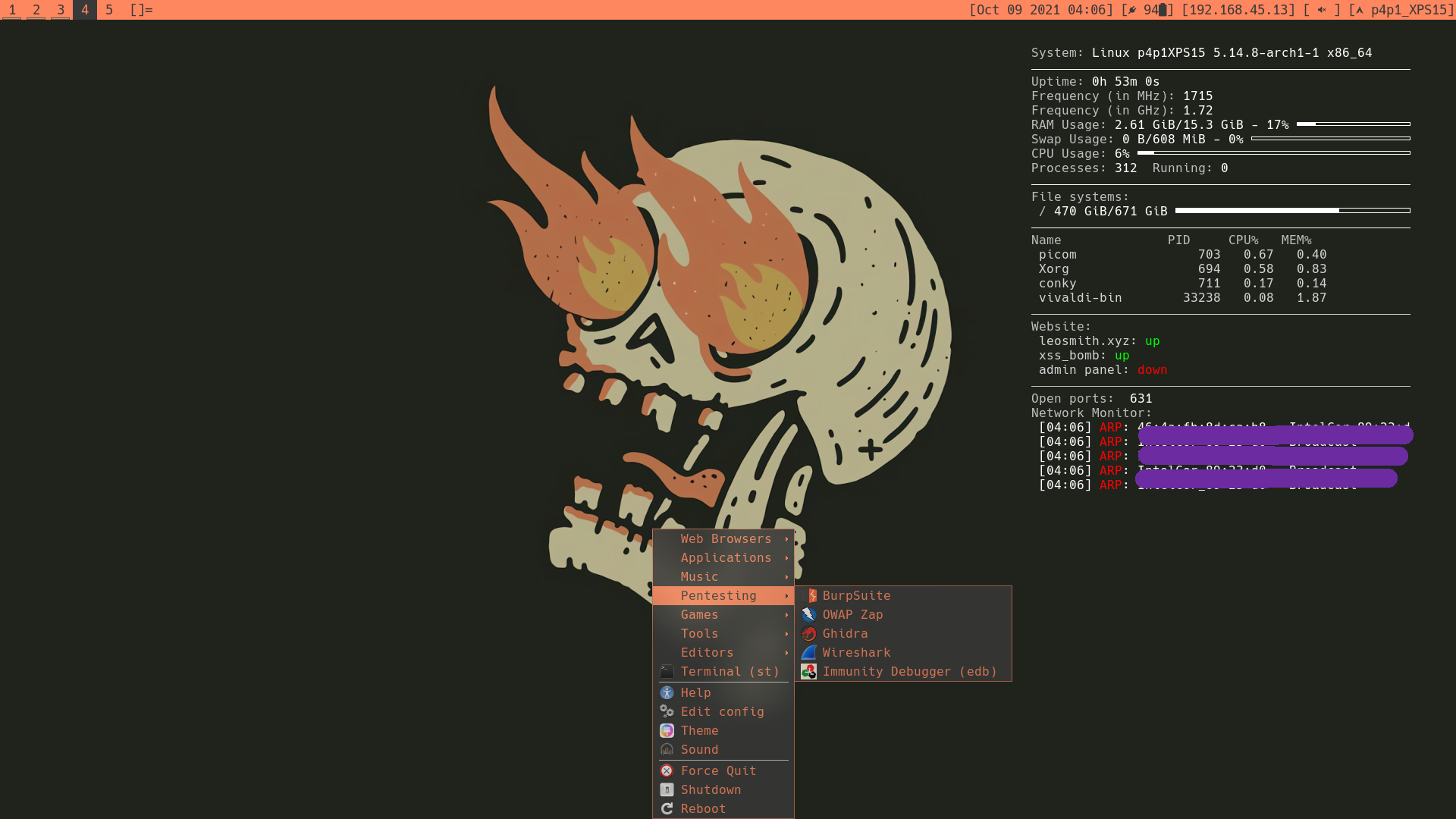Viewport: 1456px width, 819px height.
Task: Open the Tools submenu
Action: (x=699, y=634)
